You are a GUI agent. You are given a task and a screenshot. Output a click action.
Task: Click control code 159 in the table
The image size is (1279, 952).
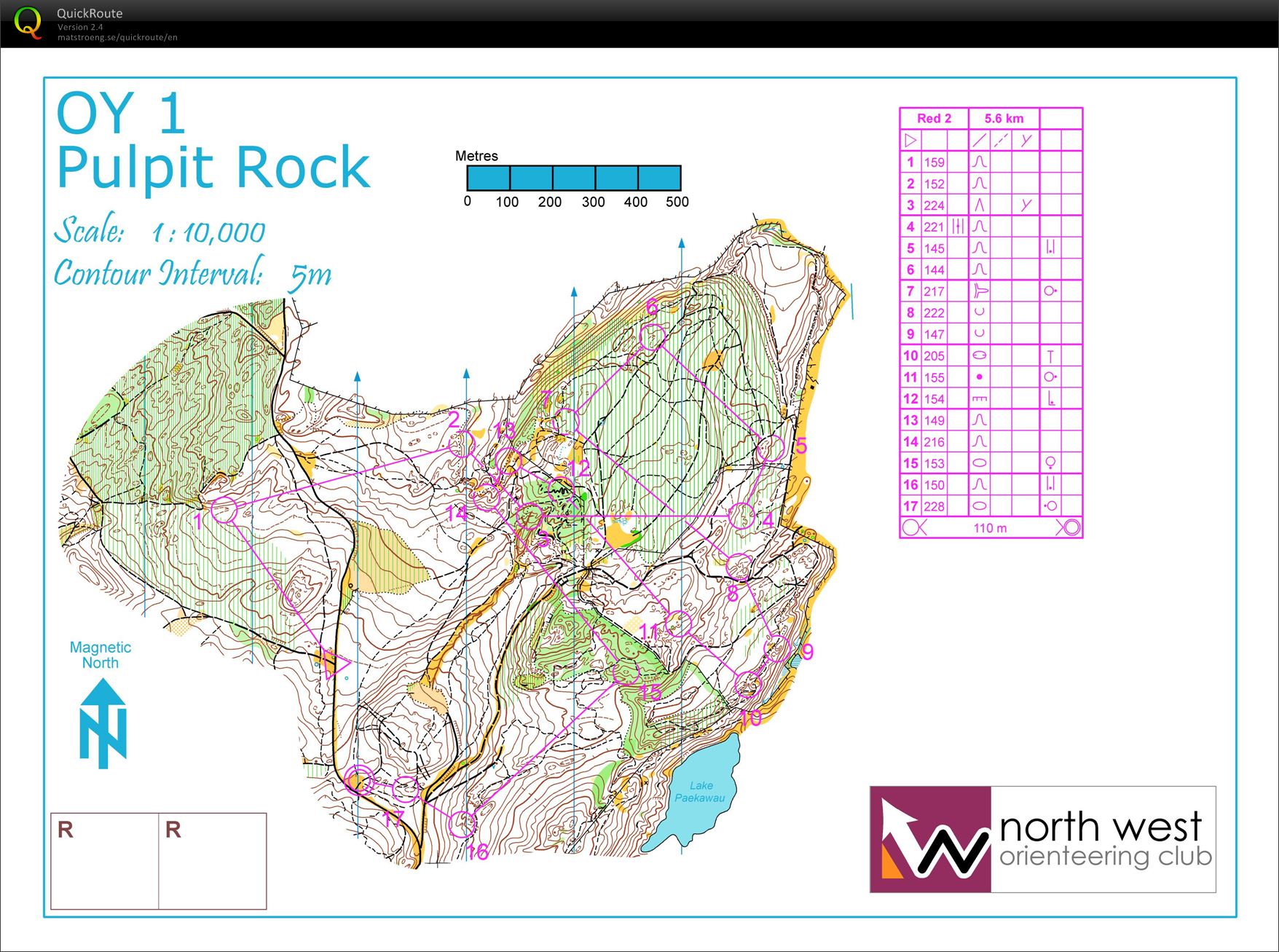[934, 162]
